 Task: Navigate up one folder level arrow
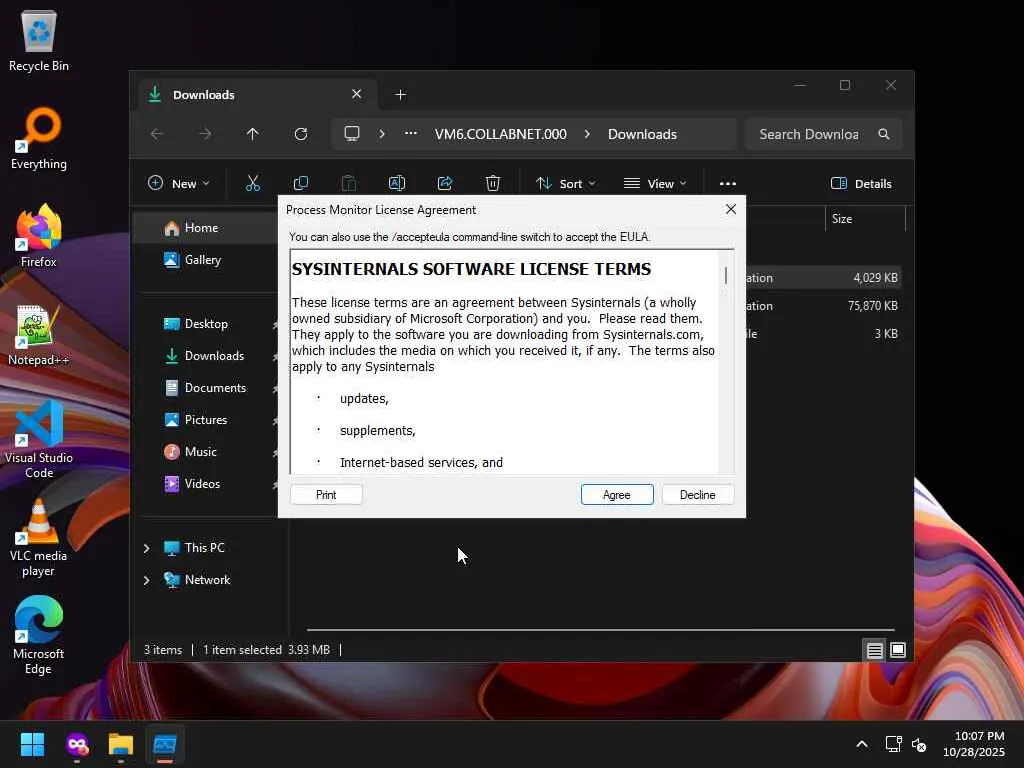click(x=253, y=134)
